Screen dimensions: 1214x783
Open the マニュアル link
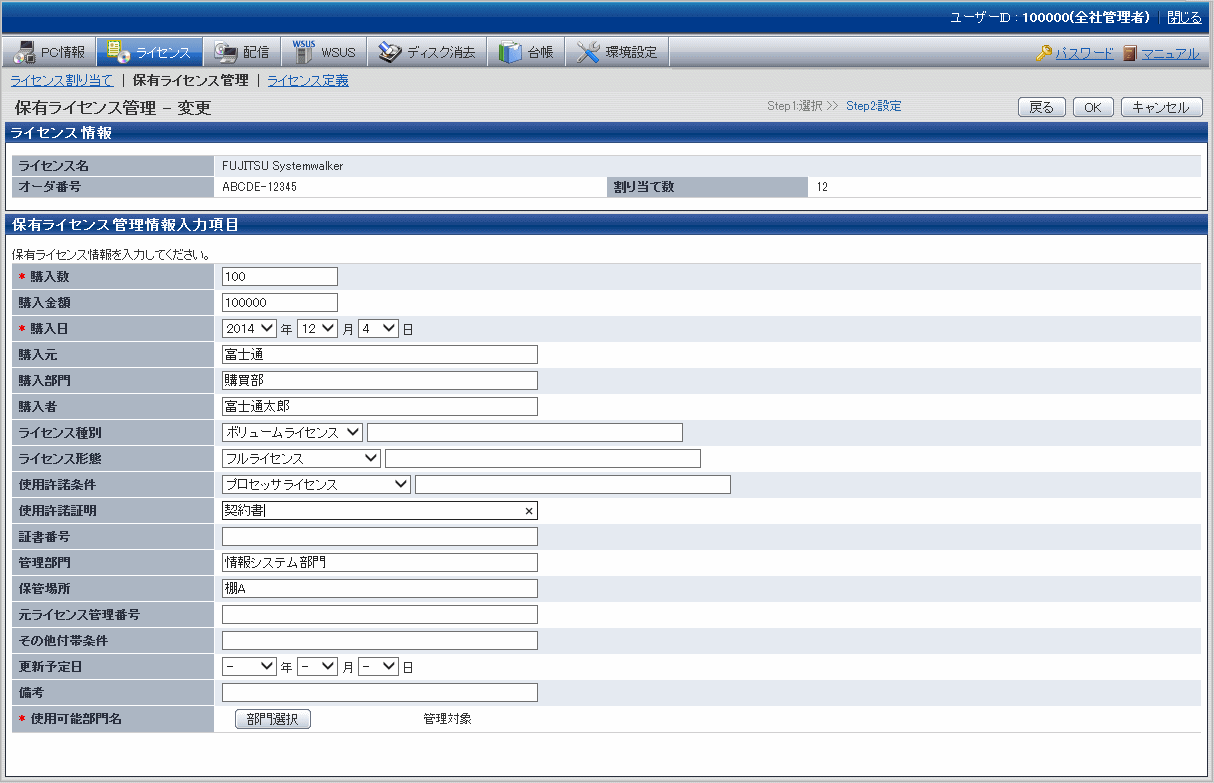(1170, 54)
